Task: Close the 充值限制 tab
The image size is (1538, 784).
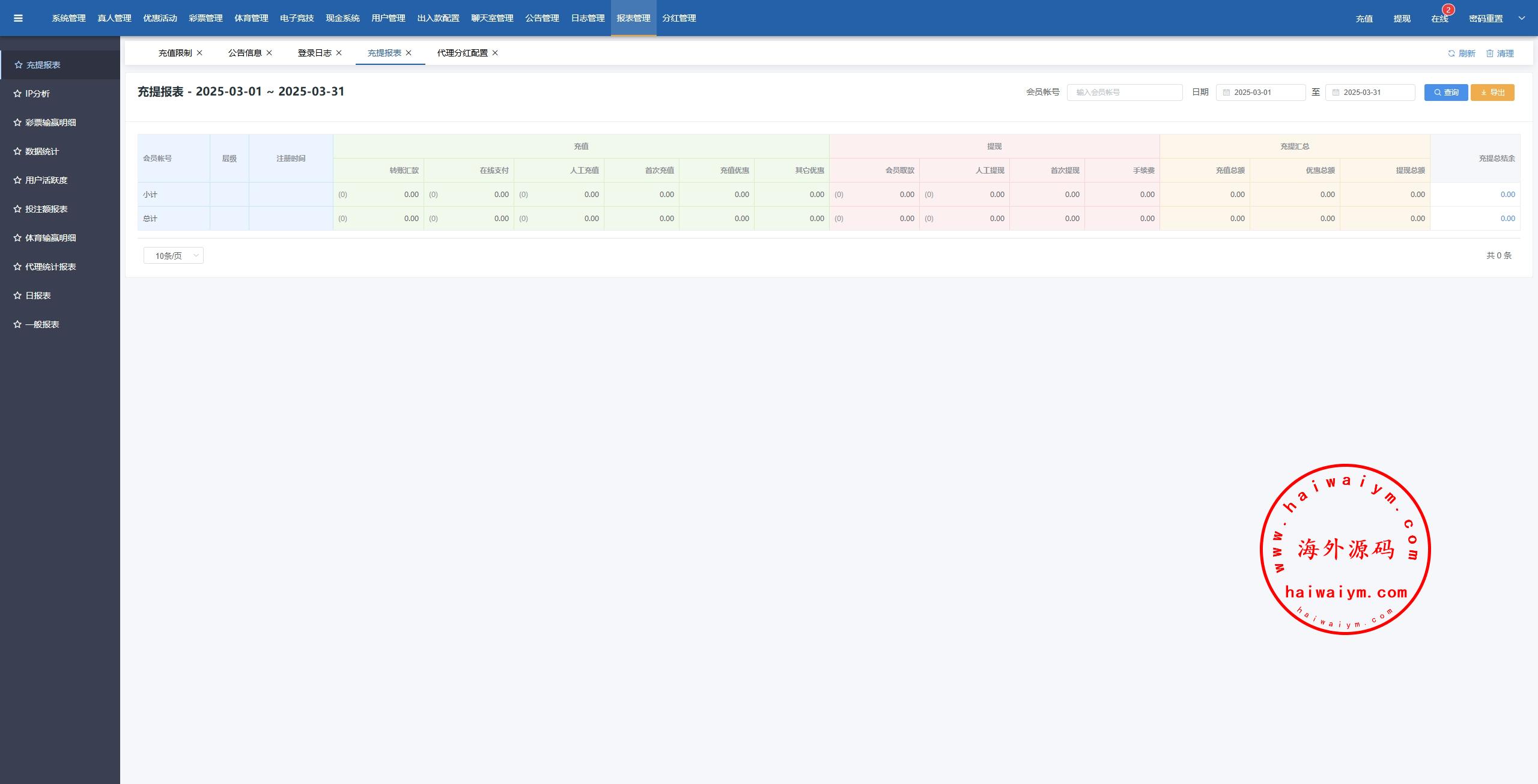Action: [x=199, y=53]
